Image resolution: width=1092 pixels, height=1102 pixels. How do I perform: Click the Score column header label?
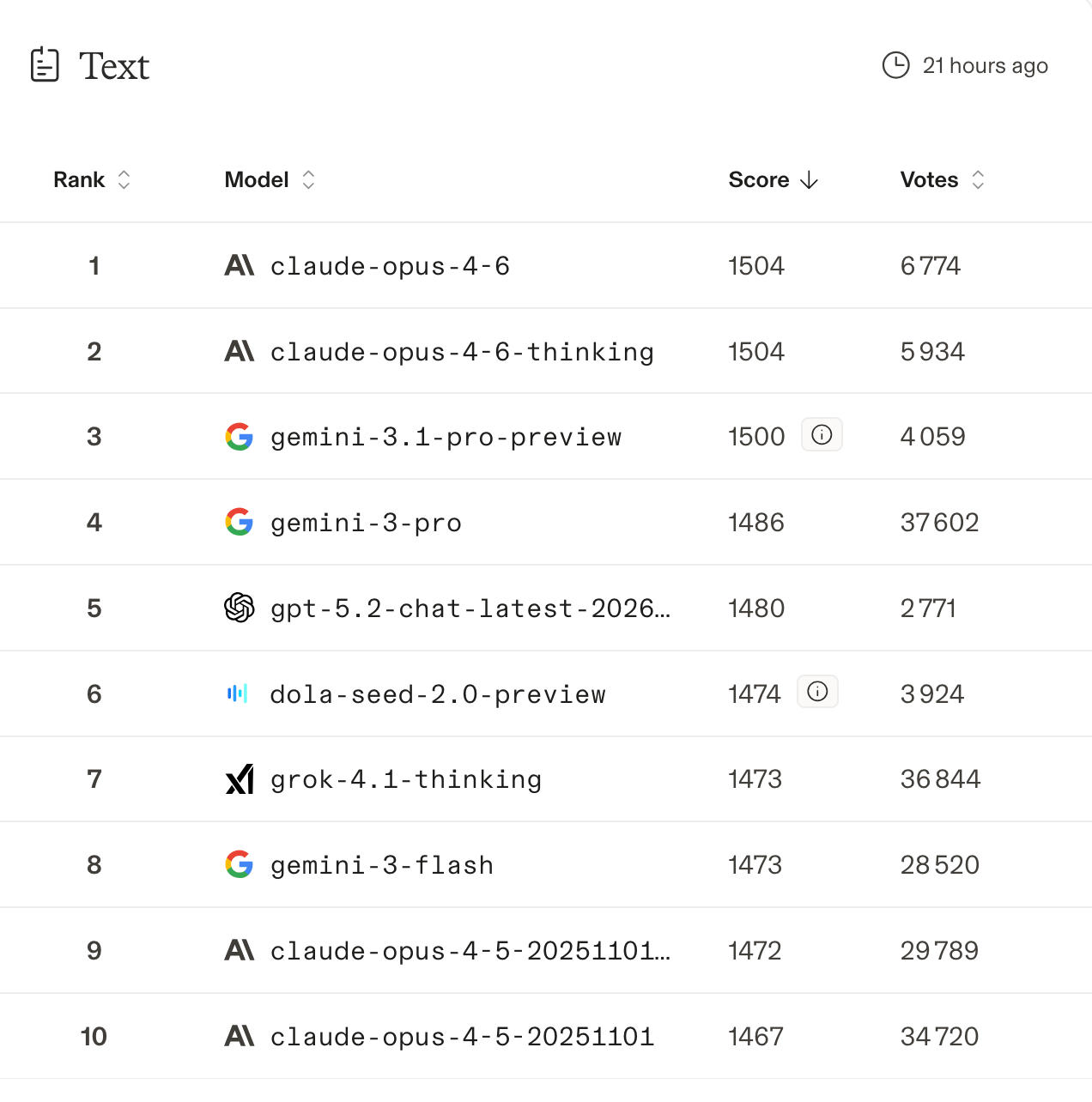tap(758, 179)
